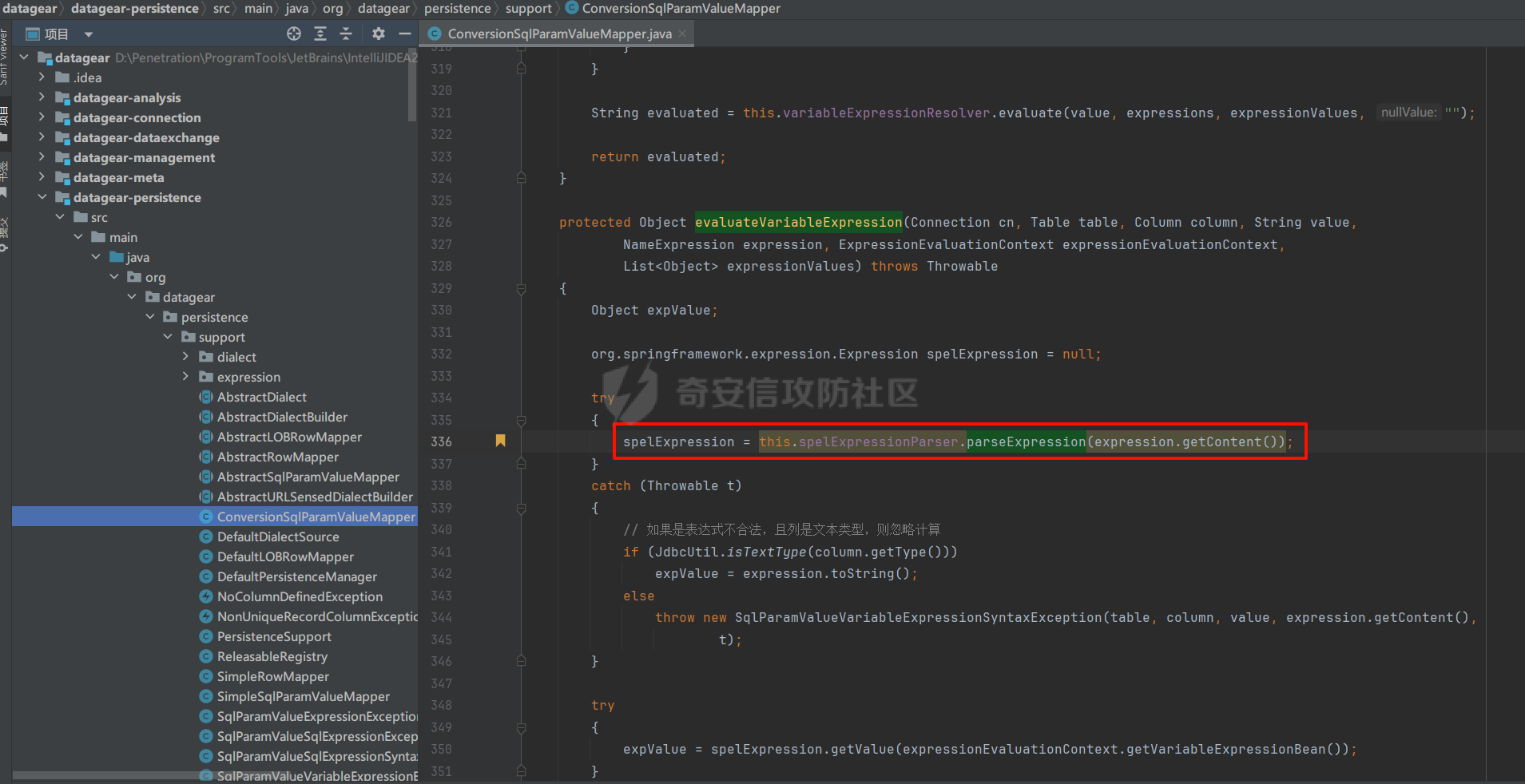The width and height of the screenshot is (1525, 784).
Task: Select the ConversionSqlParamValueMapper.java editor tab
Action: pos(558,34)
